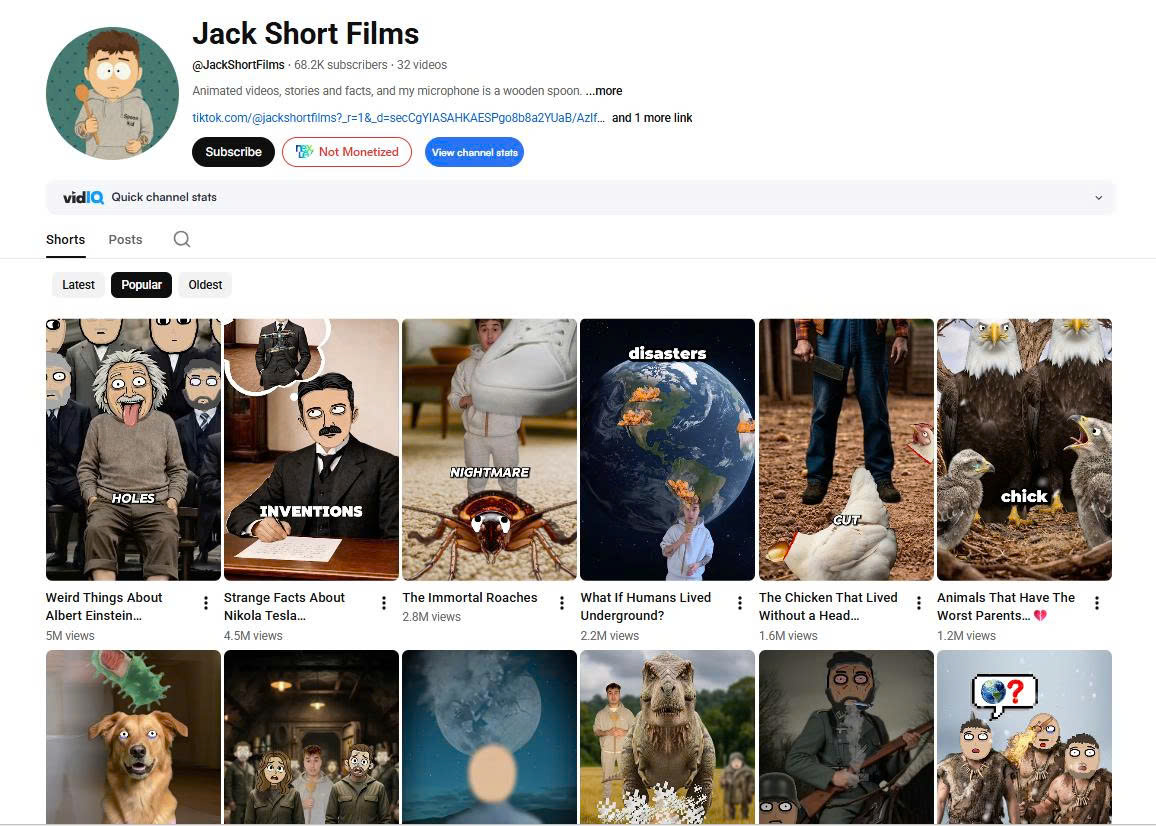Open options menu for Albert Einstein short

pos(206,603)
